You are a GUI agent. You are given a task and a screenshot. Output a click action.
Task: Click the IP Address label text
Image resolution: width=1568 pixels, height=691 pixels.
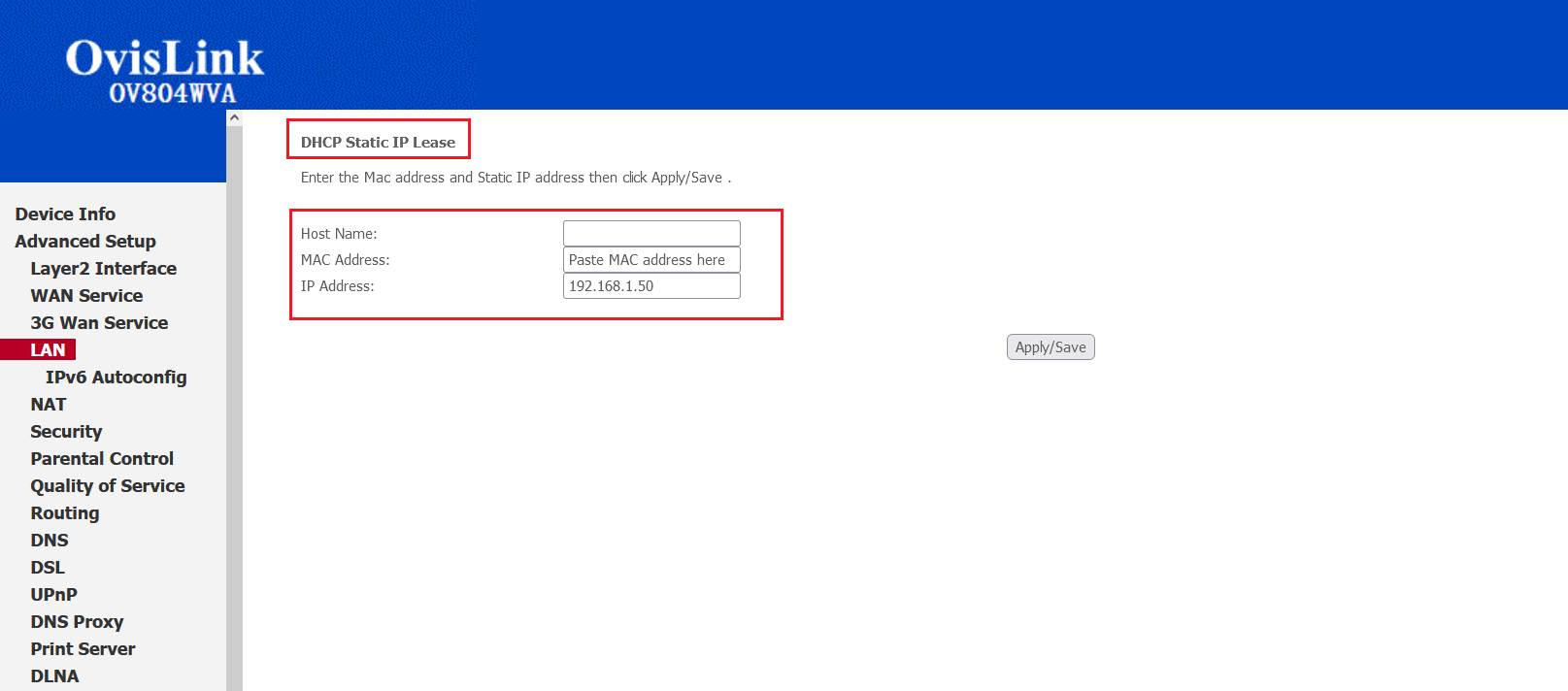point(337,286)
